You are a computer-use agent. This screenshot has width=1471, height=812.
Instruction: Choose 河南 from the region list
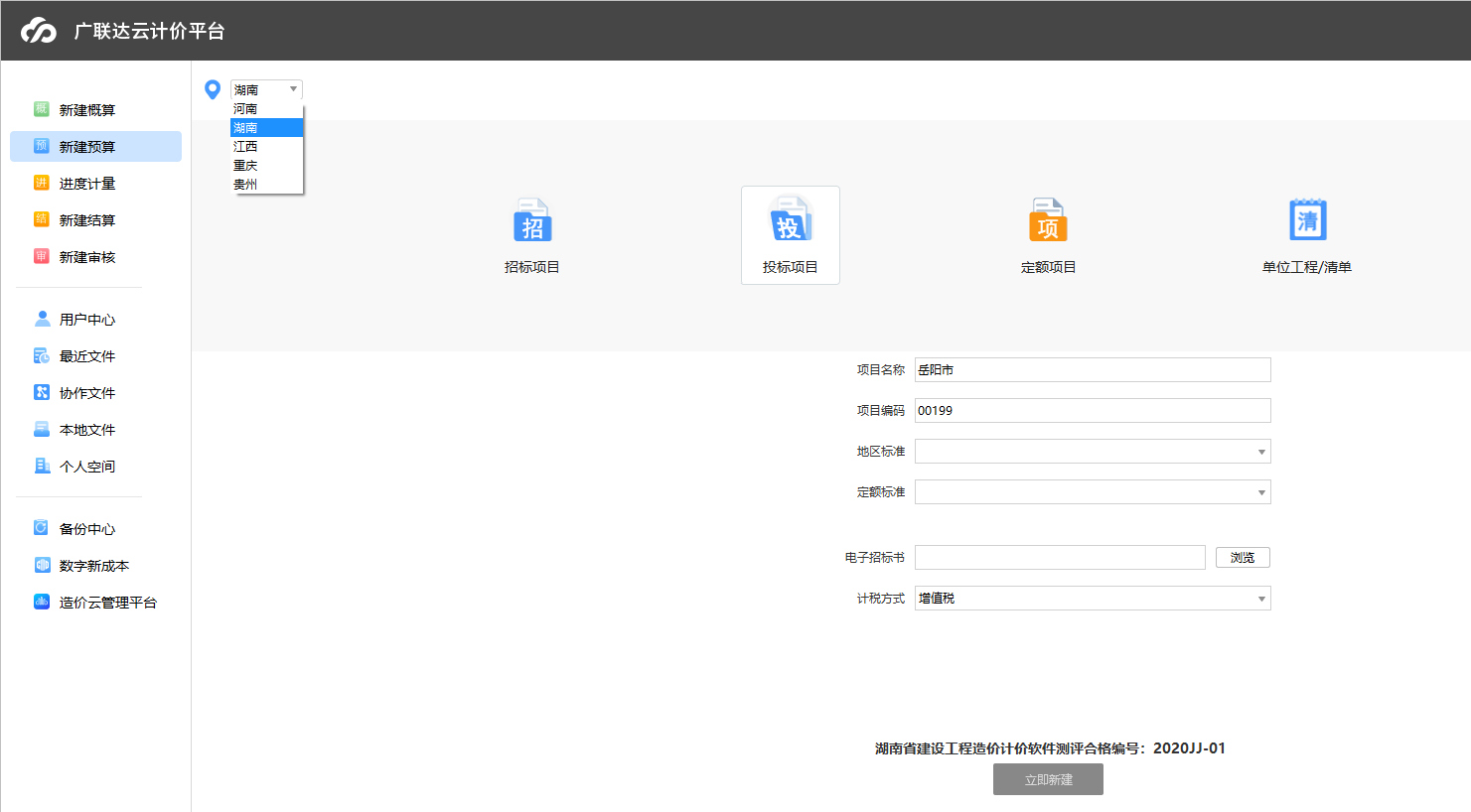pos(266,109)
